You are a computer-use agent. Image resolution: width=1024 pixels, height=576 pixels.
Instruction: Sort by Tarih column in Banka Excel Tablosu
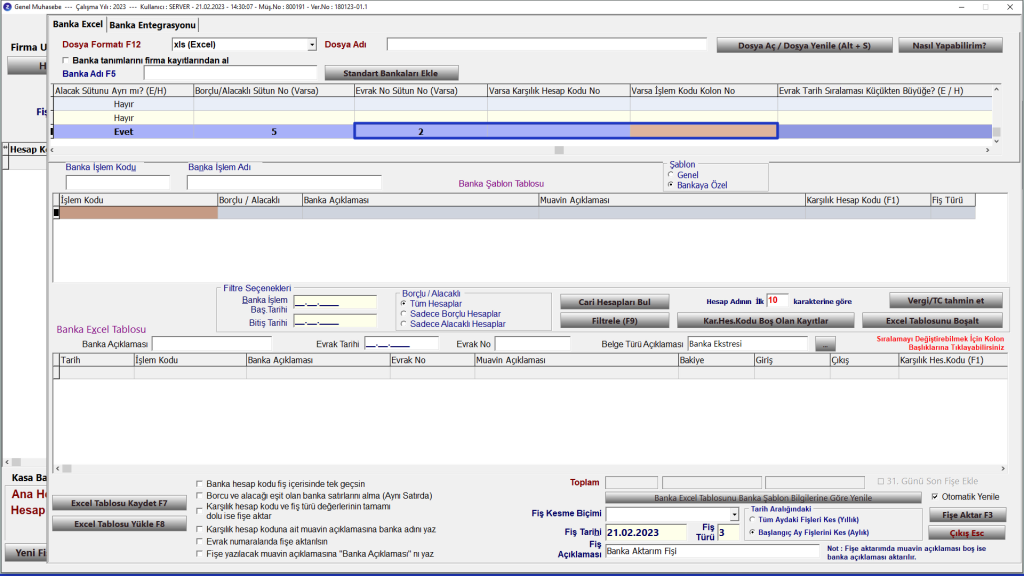97,360
